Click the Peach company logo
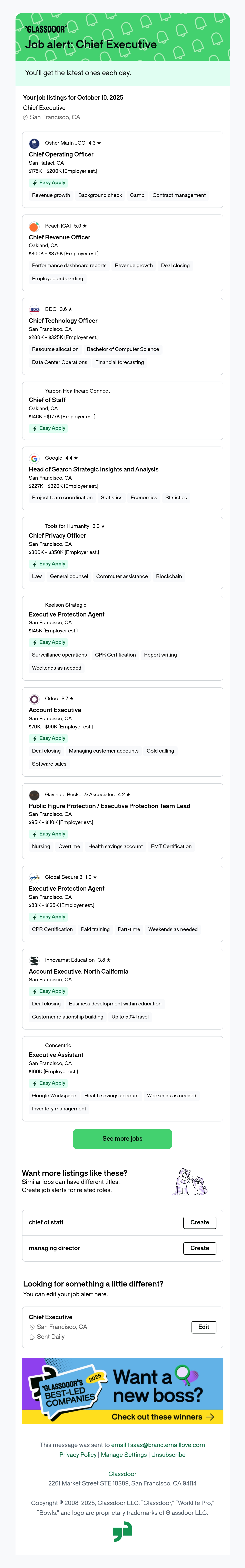The width and height of the screenshot is (245, 1568). (x=34, y=226)
